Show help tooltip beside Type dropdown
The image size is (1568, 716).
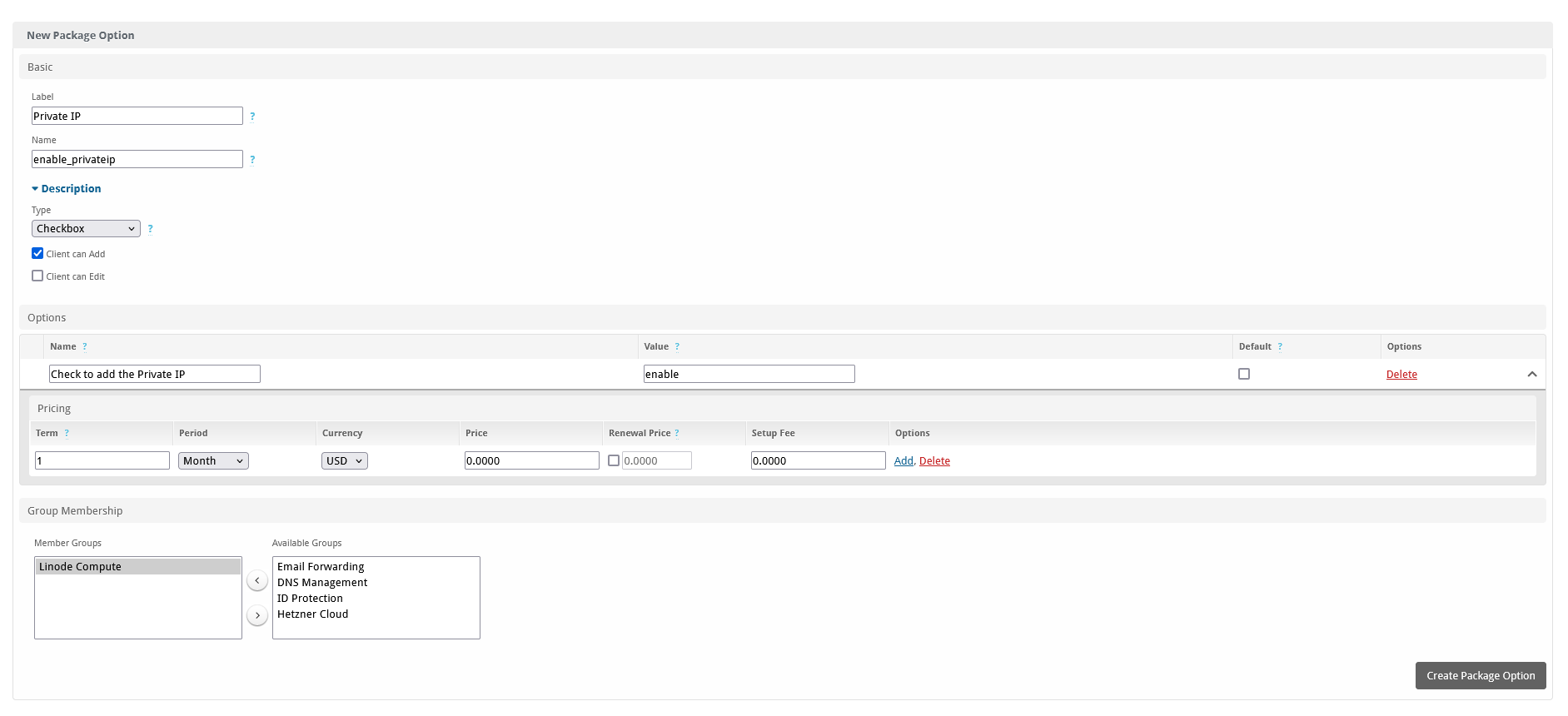[x=150, y=229]
